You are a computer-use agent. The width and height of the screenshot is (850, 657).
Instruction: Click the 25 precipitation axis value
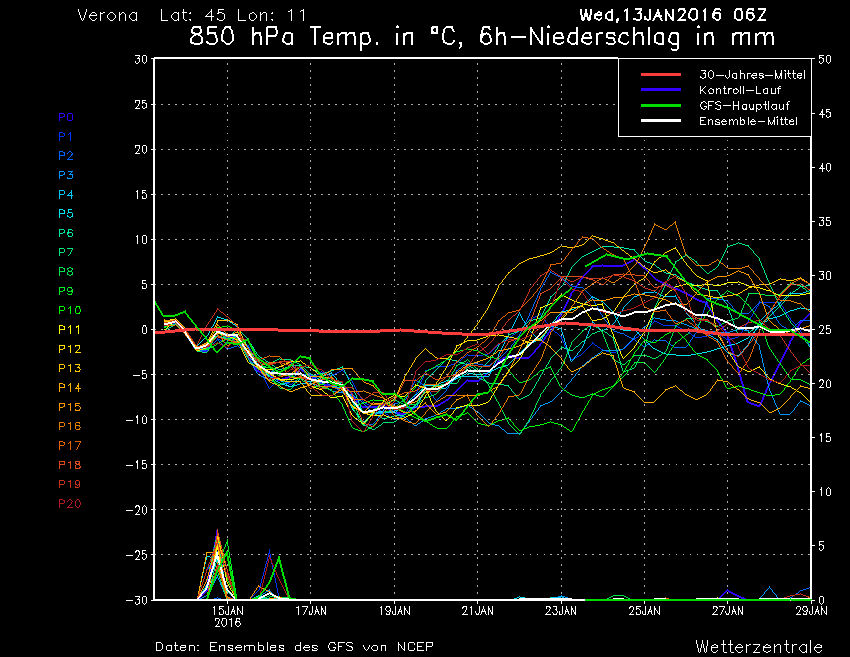[825, 330]
